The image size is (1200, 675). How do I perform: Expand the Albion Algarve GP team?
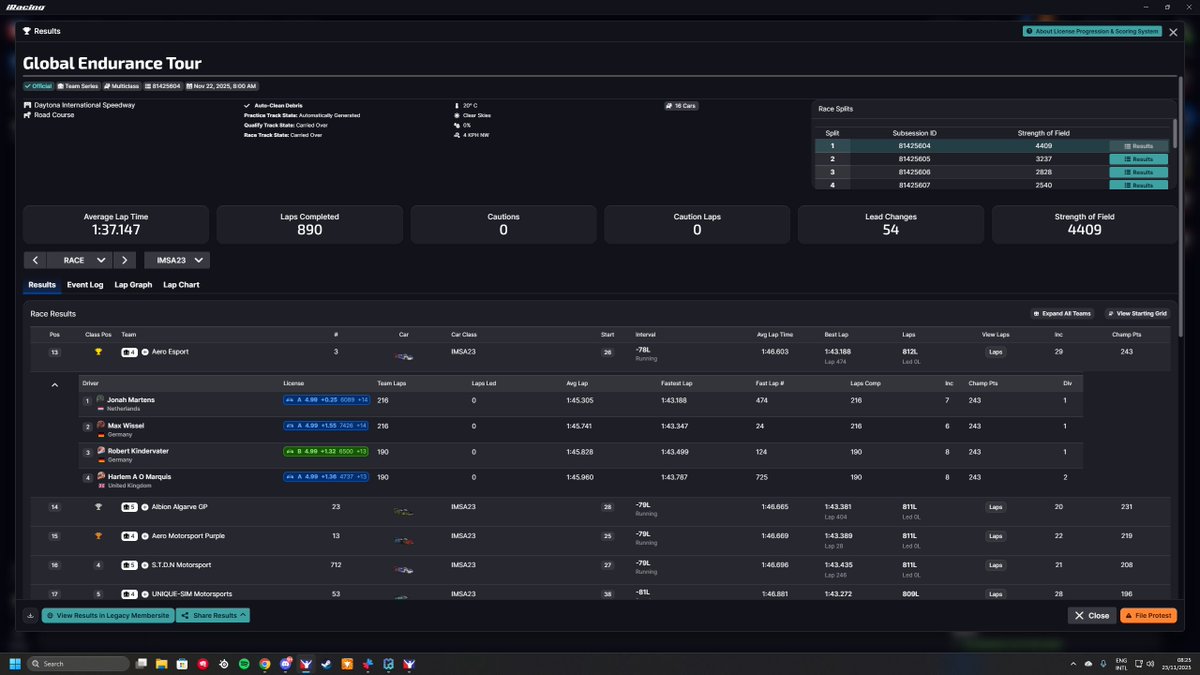click(145, 507)
